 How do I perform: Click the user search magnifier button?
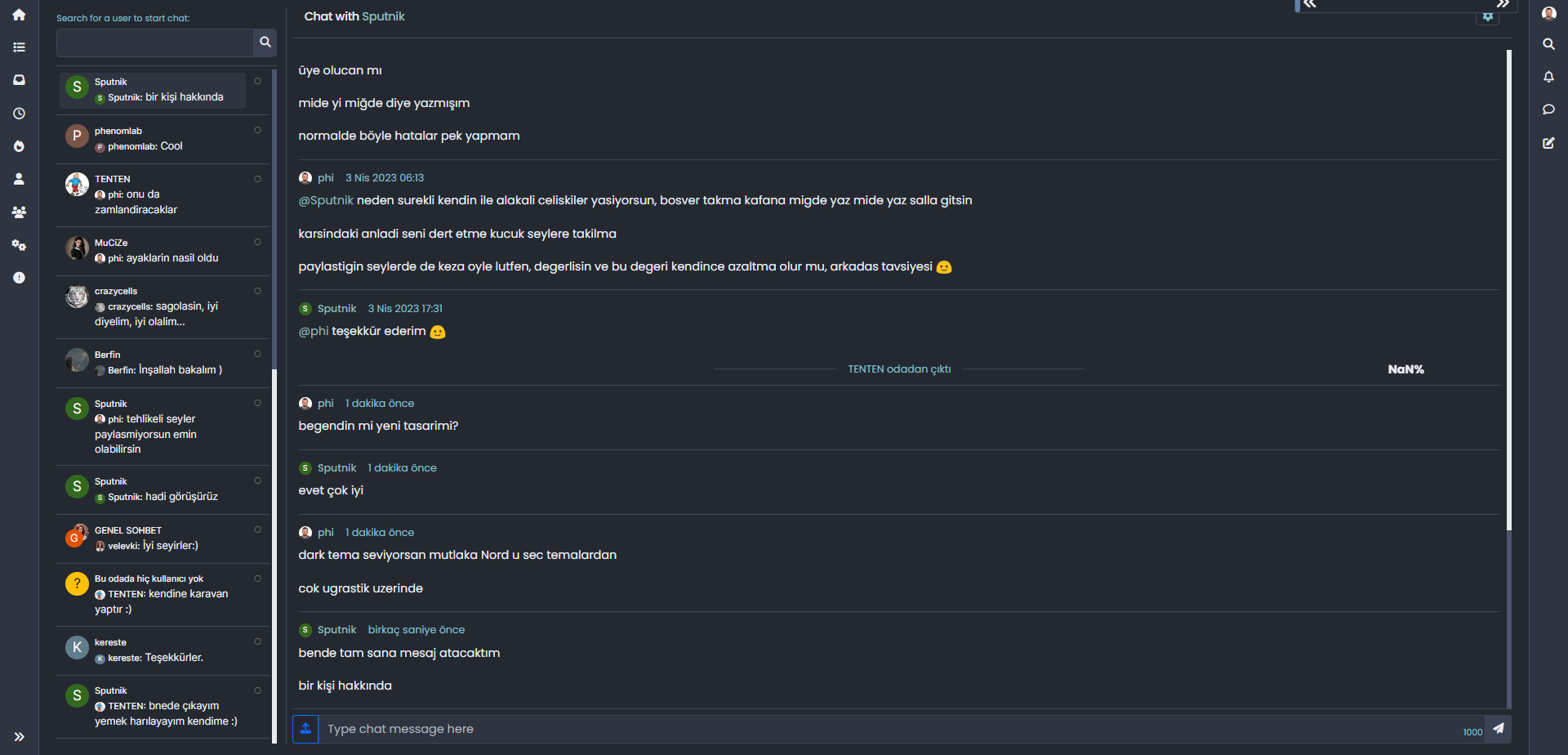point(265,42)
